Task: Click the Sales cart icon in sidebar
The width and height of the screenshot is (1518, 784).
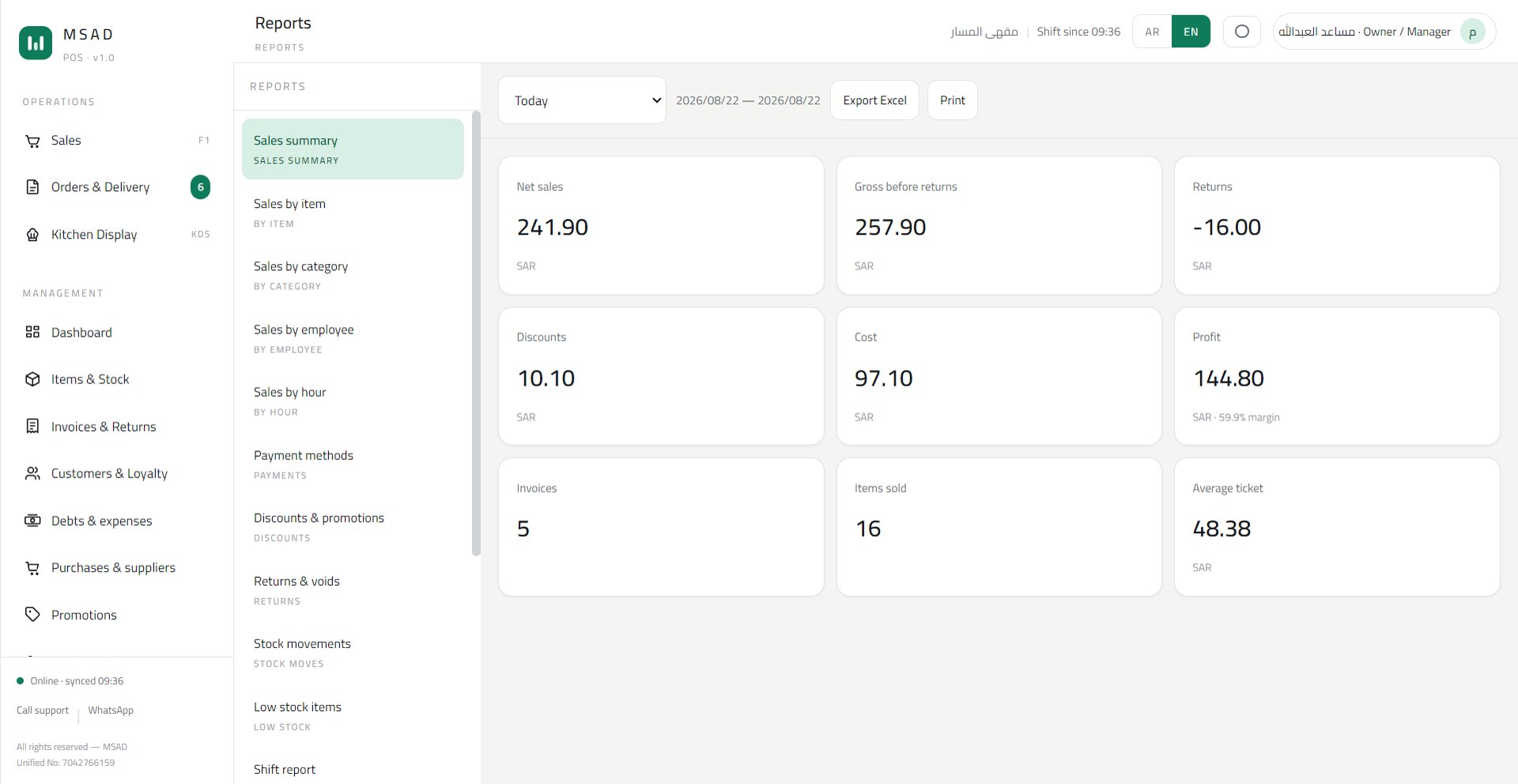Action: pos(32,141)
